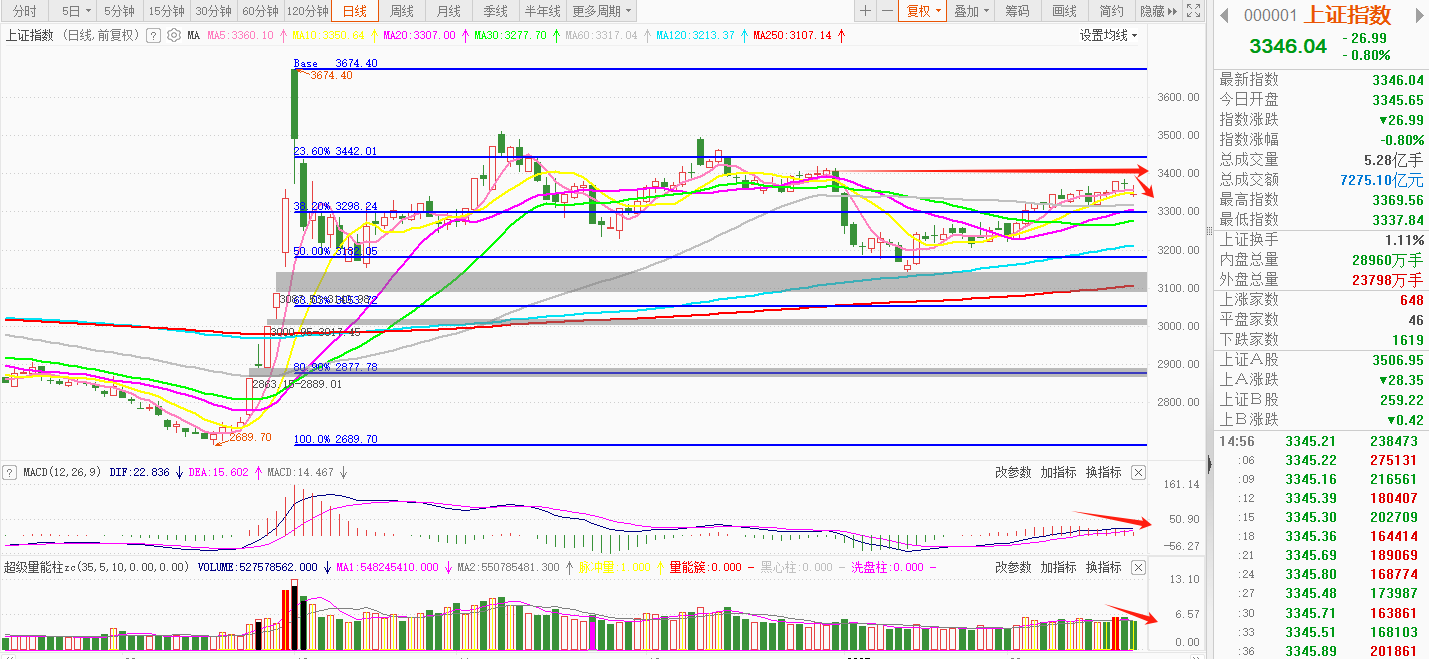Expand chart with the full-screen icon
Image resolution: width=1429 pixels, height=659 pixels.
click(1192, 11)
